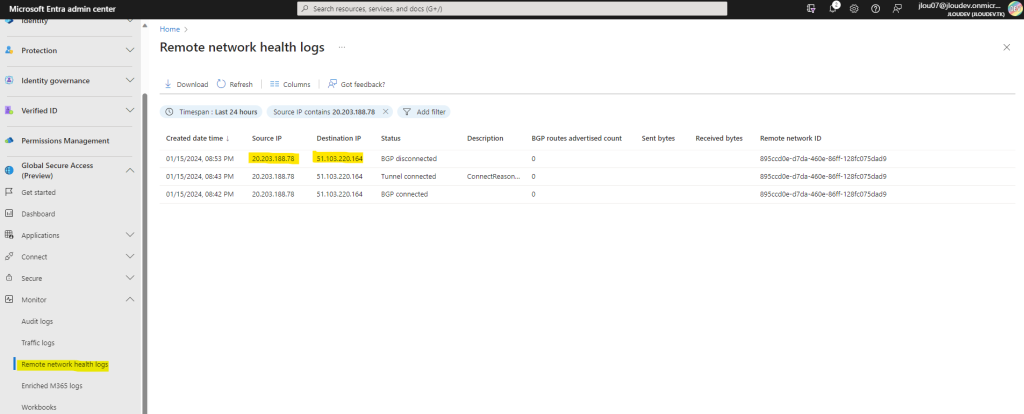Click the Identity governance sidebar icon
Viewport: 1024px width, 414px height.
[9, 80]
